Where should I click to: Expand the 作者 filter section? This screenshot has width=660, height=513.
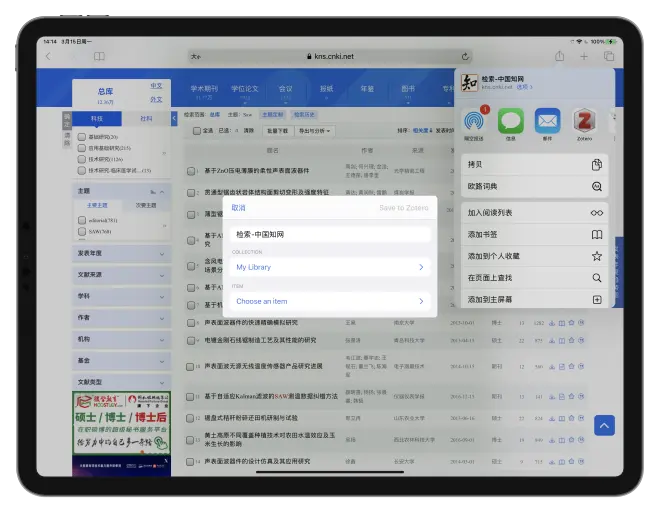pyautogui.click(x=121, y=318)
